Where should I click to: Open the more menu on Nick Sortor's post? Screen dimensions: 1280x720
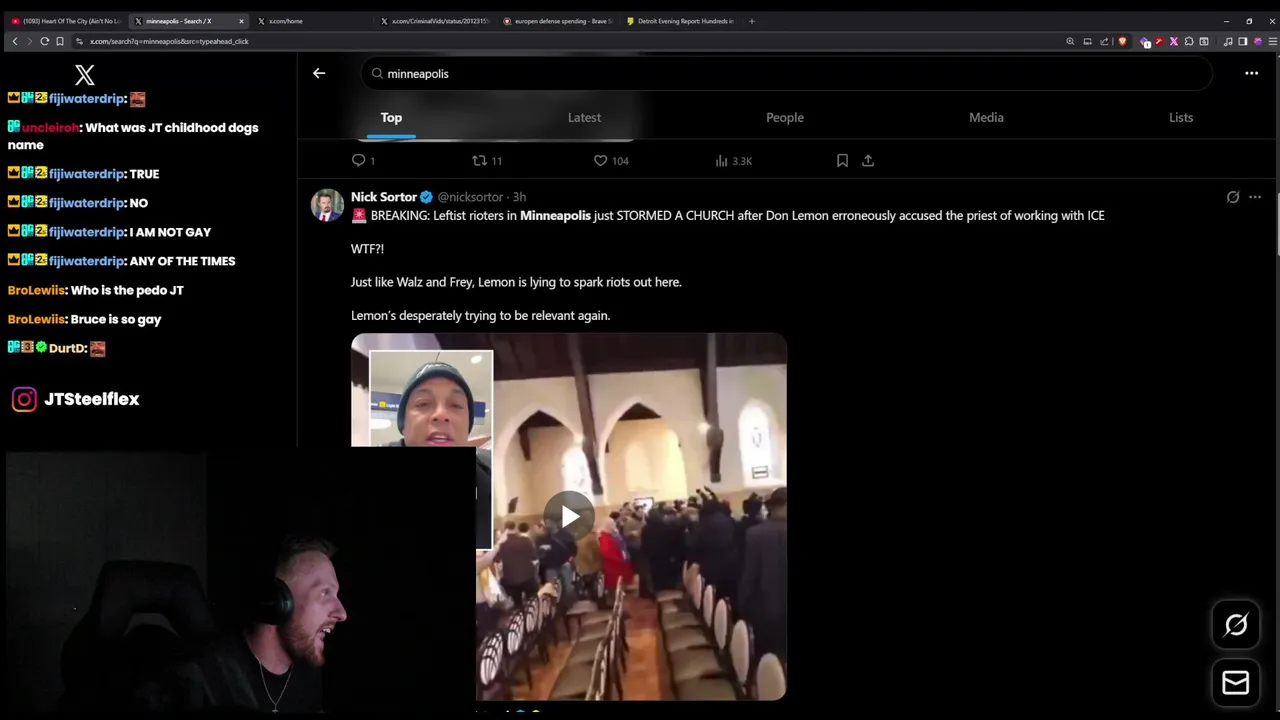pyautogui.click(x=1255, y=197)
